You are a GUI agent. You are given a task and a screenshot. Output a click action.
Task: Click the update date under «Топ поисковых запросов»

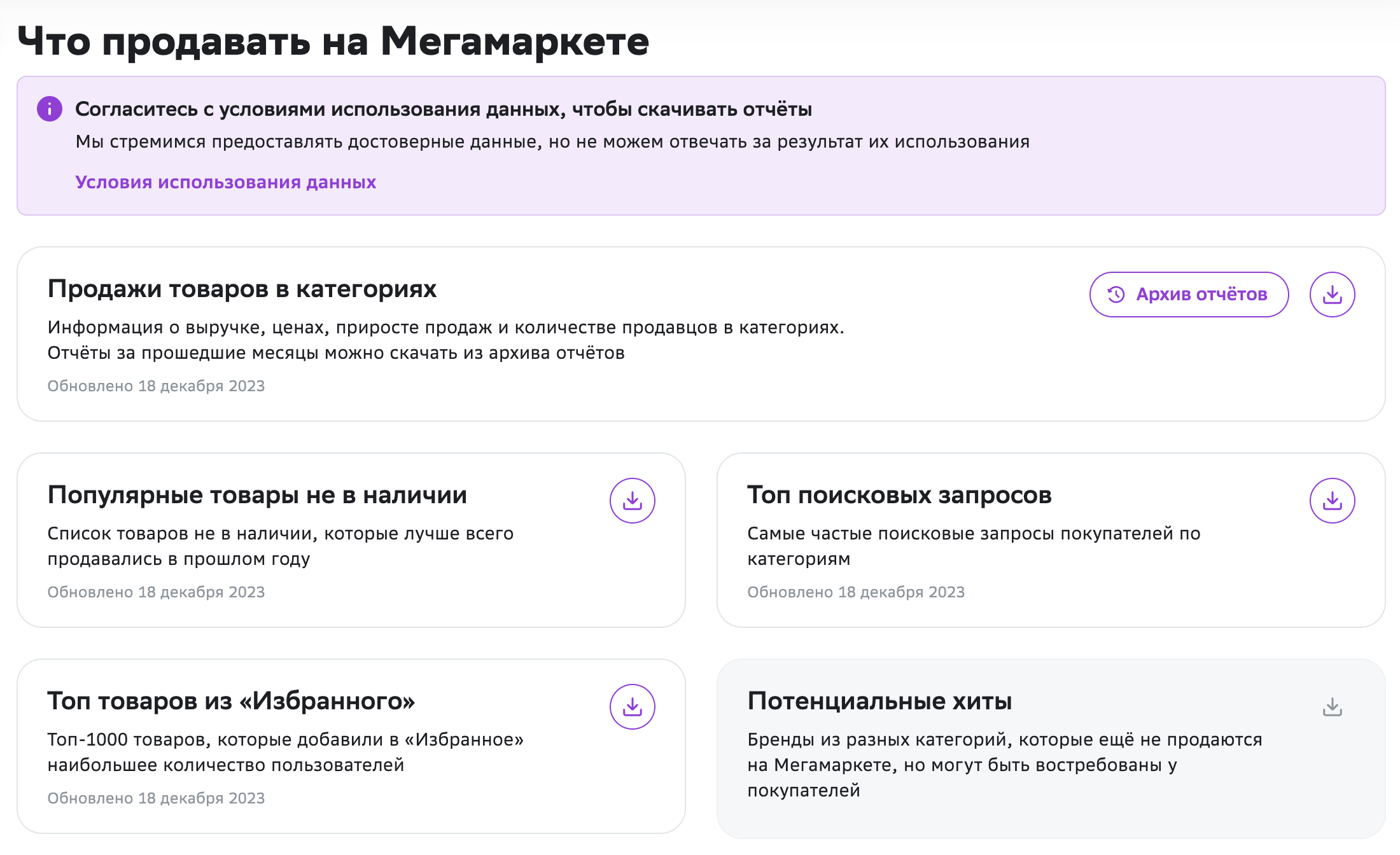click(x=856, y=592)
